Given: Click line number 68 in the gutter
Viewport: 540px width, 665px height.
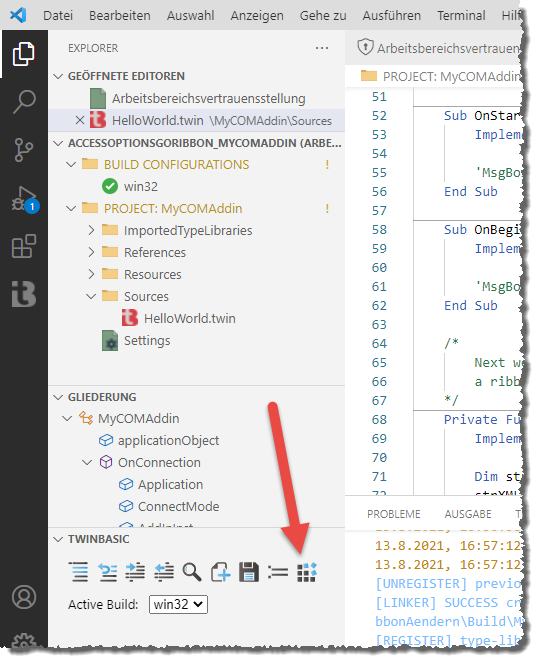Looking at the screenshot, I should (x=379, y=420).
